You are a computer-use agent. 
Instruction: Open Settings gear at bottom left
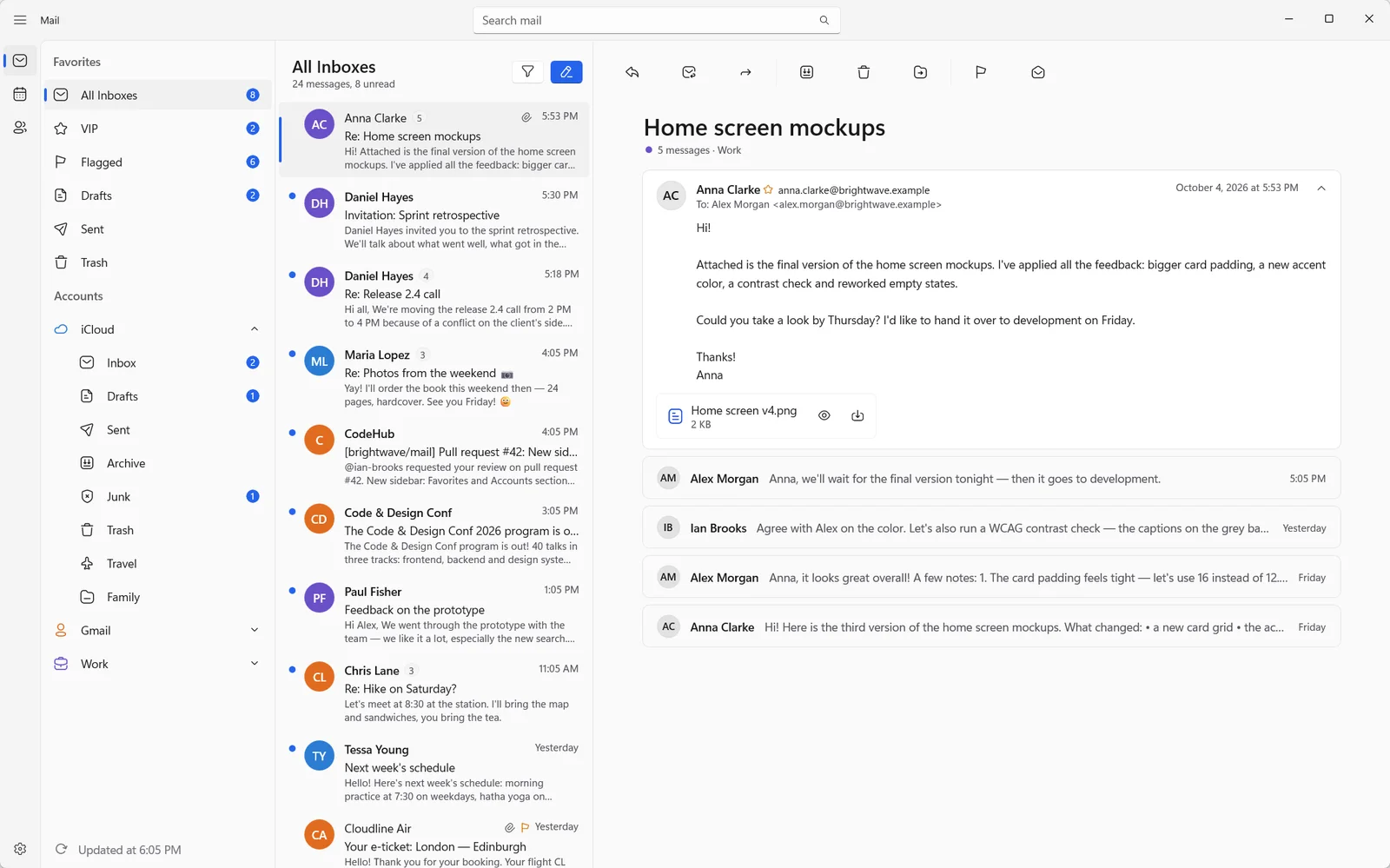(x=20, y=849)
